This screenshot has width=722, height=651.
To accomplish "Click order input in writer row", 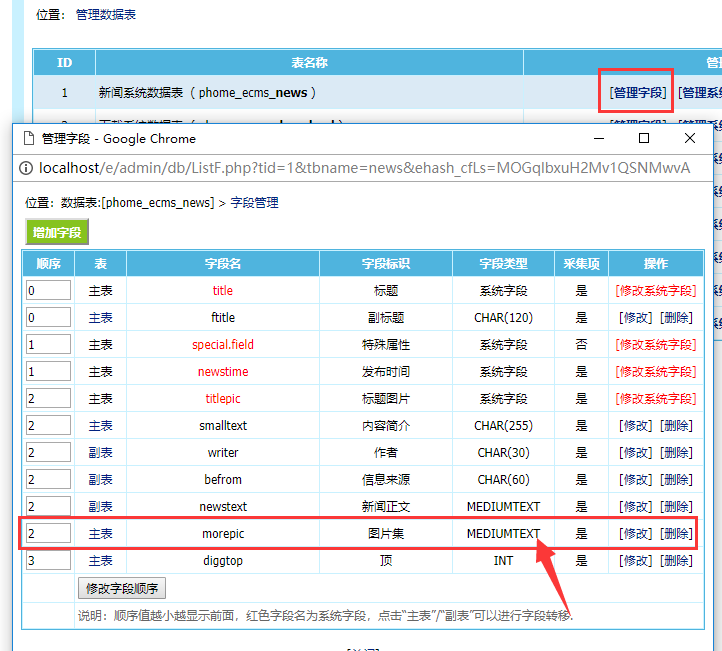I will pos(48,452).
